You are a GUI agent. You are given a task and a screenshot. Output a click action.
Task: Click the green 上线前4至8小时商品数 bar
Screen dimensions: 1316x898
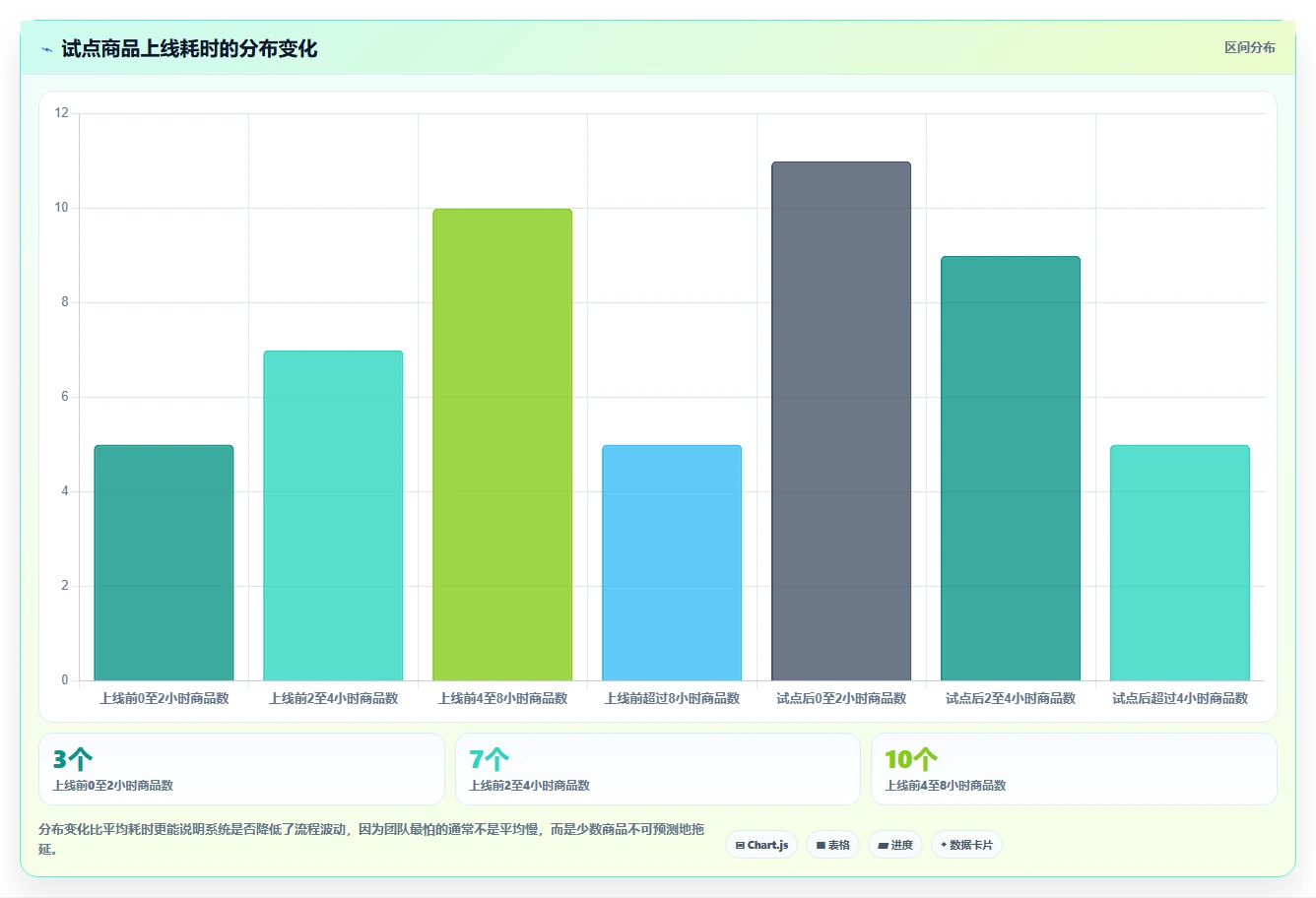pyautogui.click(x=502, y=444)
